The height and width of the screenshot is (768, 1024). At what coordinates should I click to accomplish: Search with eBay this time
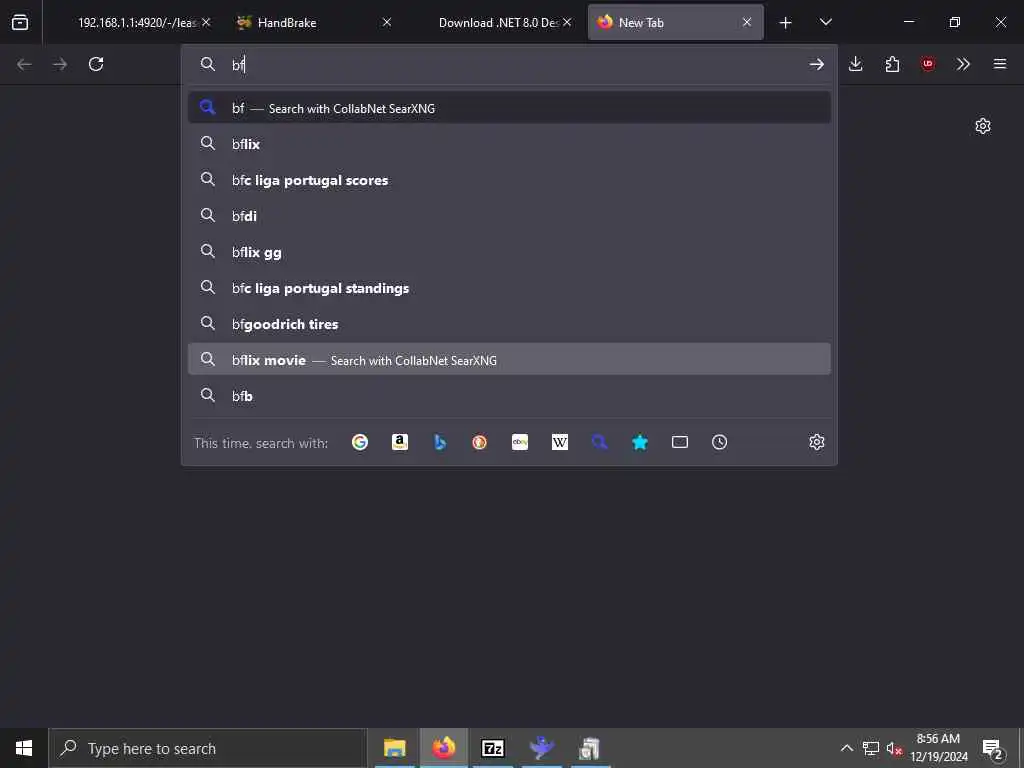click(x=520, y=442)
